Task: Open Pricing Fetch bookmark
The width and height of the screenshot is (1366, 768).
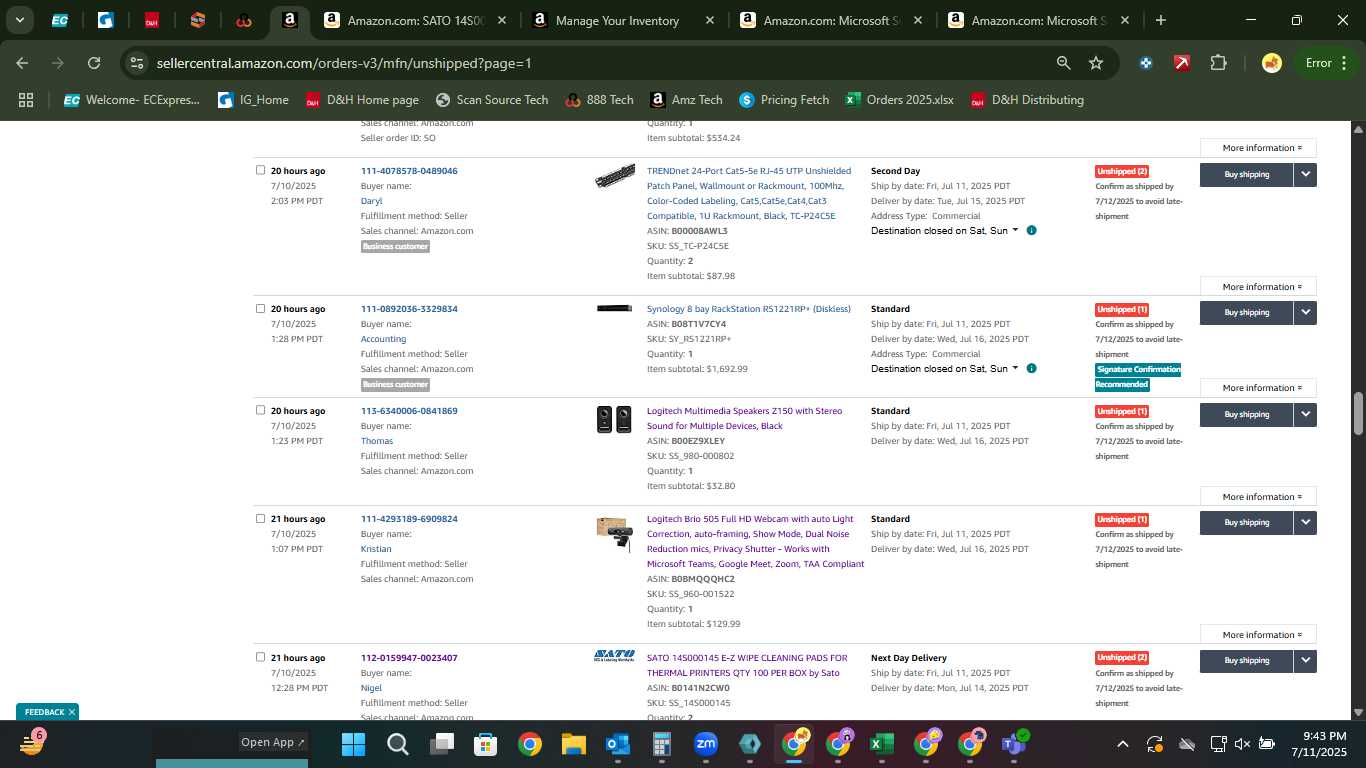Action: click(x=784, y=100)
